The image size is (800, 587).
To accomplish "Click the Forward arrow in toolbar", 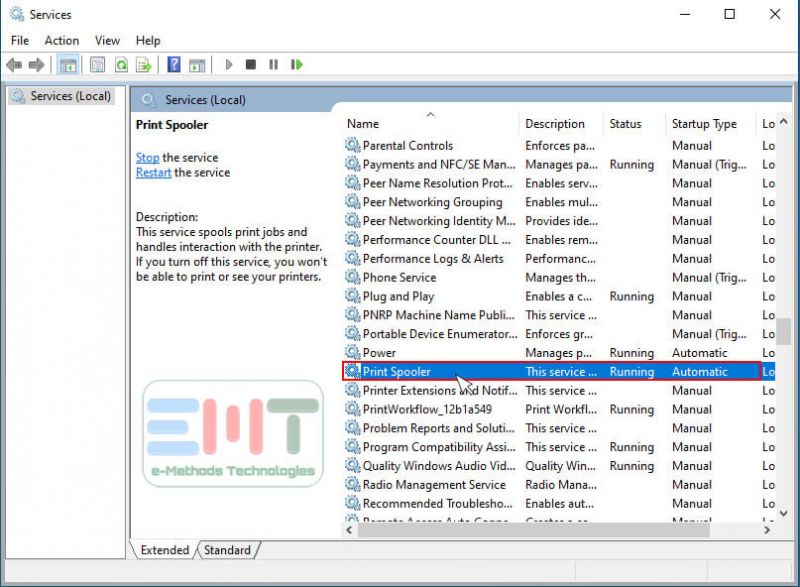I will point(37,65).
